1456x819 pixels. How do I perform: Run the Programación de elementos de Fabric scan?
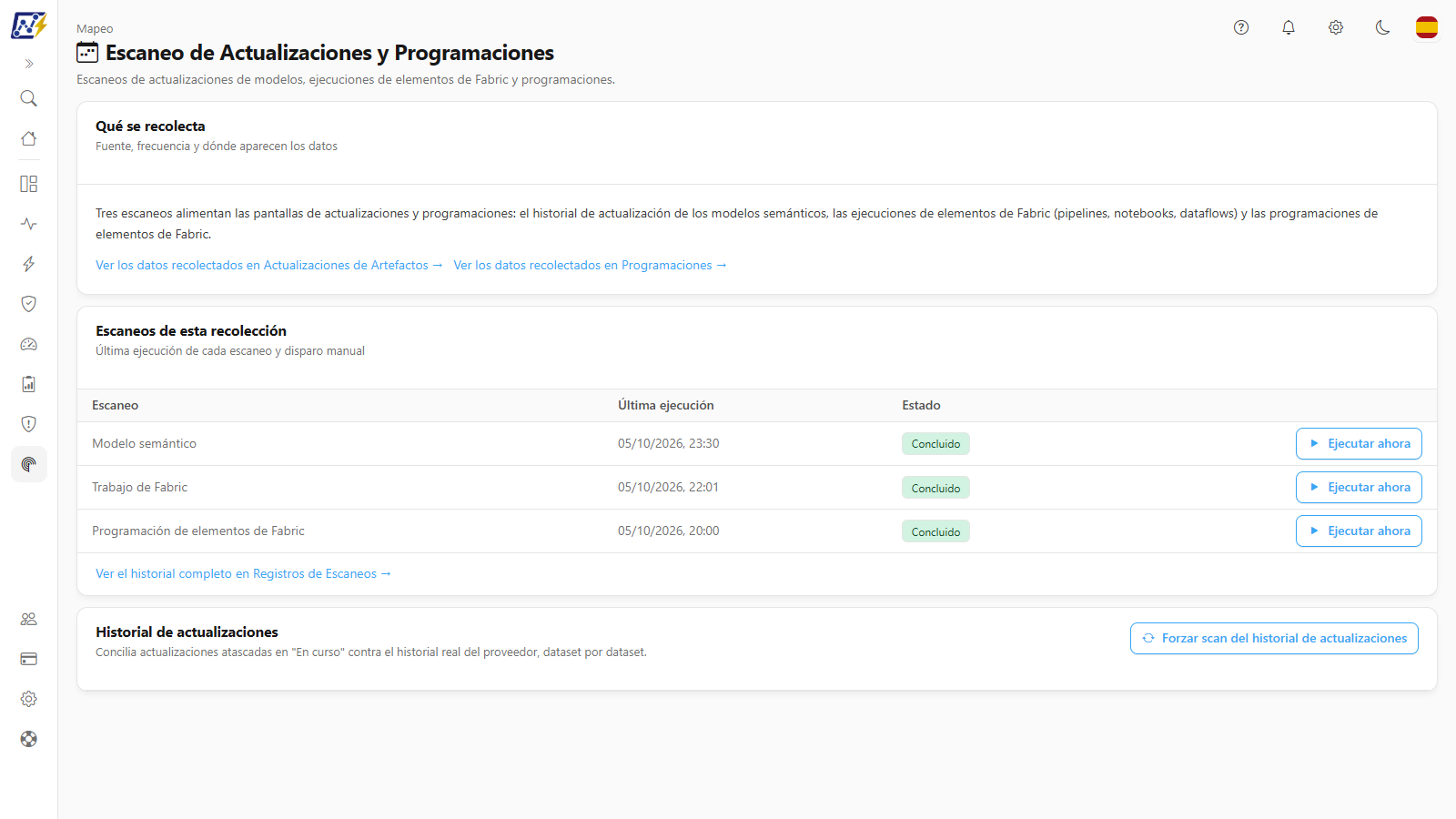1359,531
